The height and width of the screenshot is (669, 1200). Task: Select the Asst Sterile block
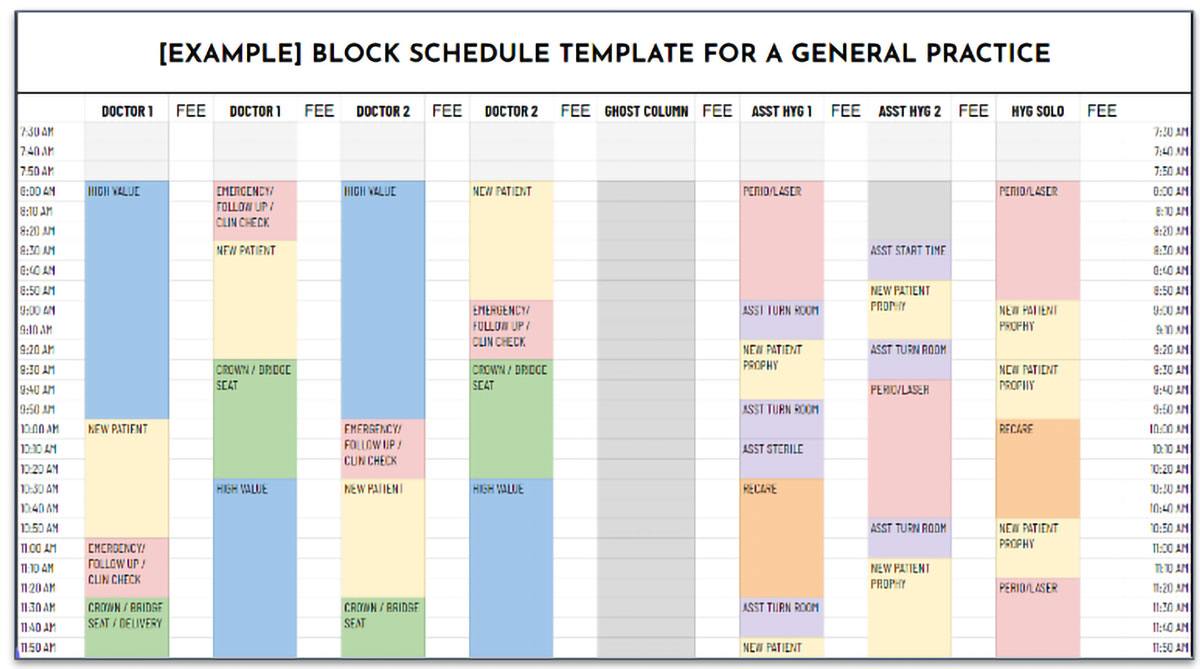pos(782,459)
